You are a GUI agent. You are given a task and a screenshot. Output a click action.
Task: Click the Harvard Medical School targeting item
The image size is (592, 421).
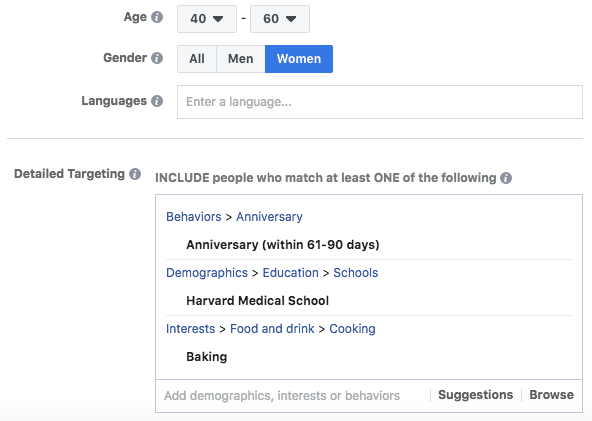pyautogui.click(x=257, y=301)
